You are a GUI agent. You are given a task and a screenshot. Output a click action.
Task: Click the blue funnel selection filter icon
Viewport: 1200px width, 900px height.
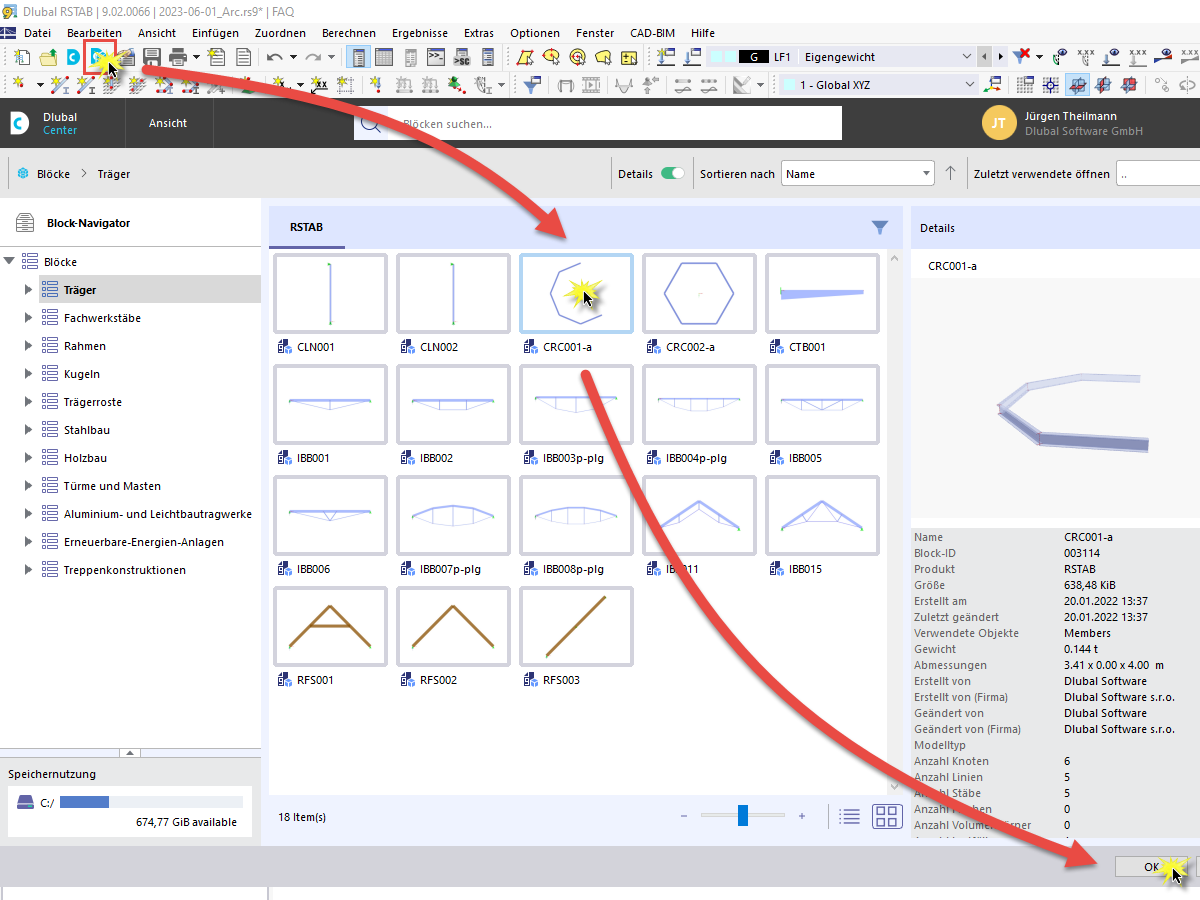point(533,85)
